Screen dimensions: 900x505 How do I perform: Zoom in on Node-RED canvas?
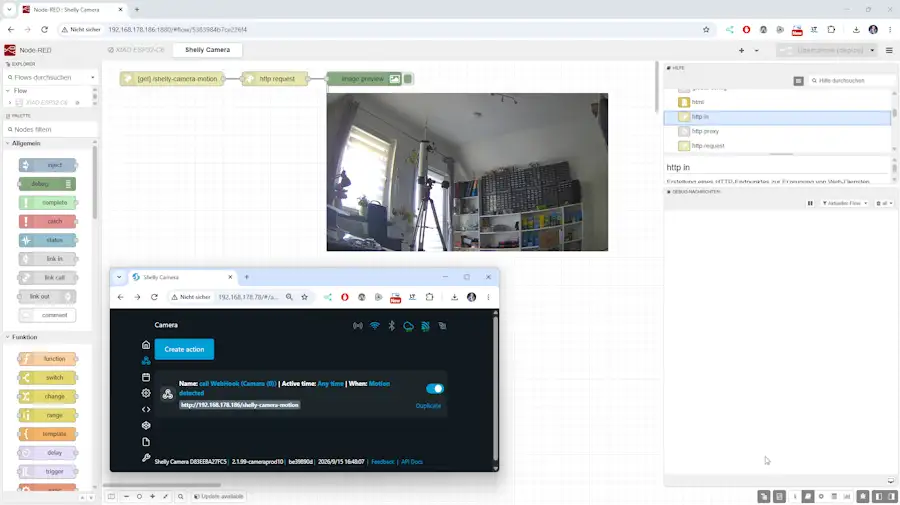[x=152, y=496]
